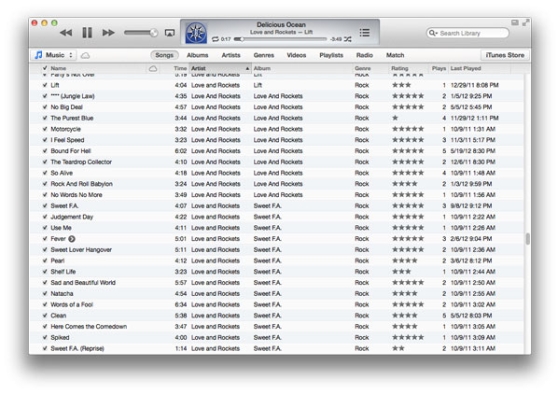Switch to the Playlists view

point(331,55)
